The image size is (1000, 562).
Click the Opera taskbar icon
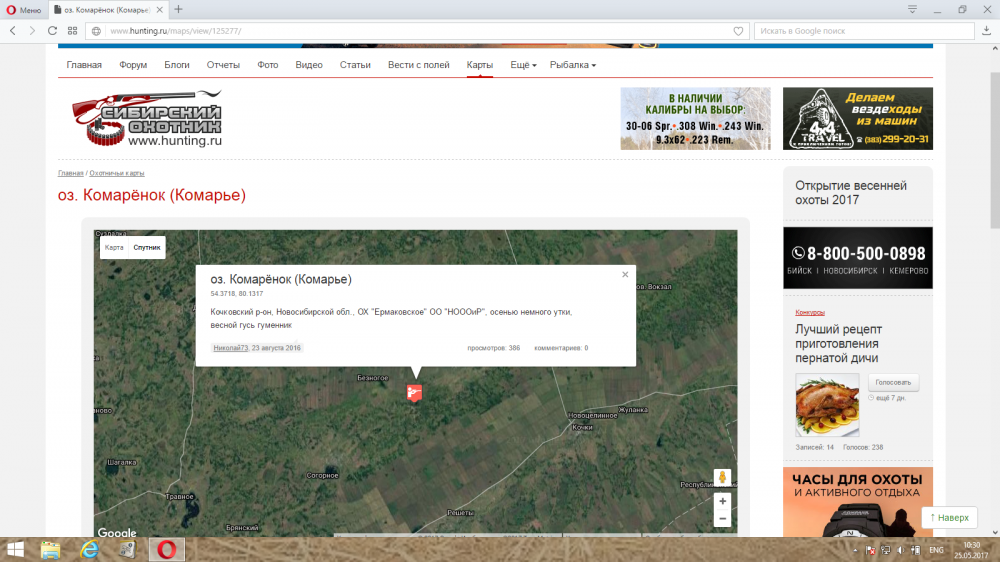click(x=166, y=549)
